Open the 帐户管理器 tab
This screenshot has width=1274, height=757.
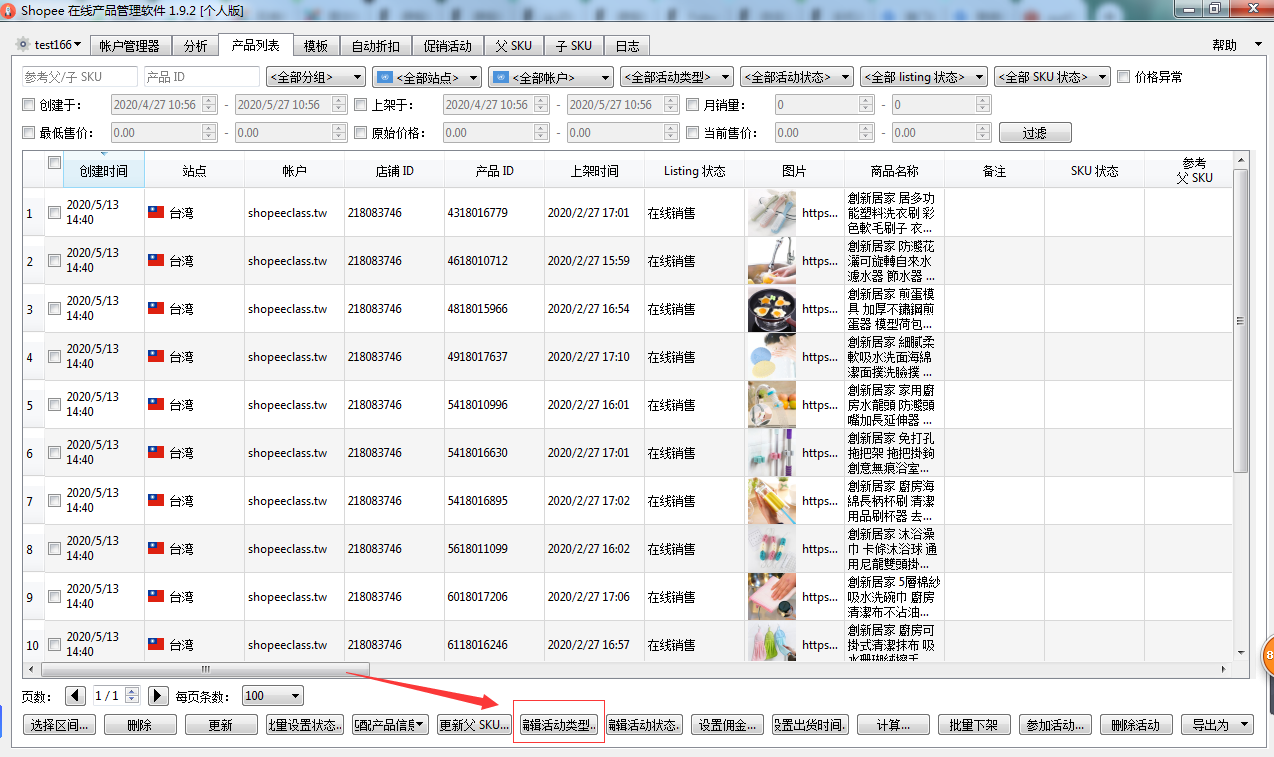(129, 46)
